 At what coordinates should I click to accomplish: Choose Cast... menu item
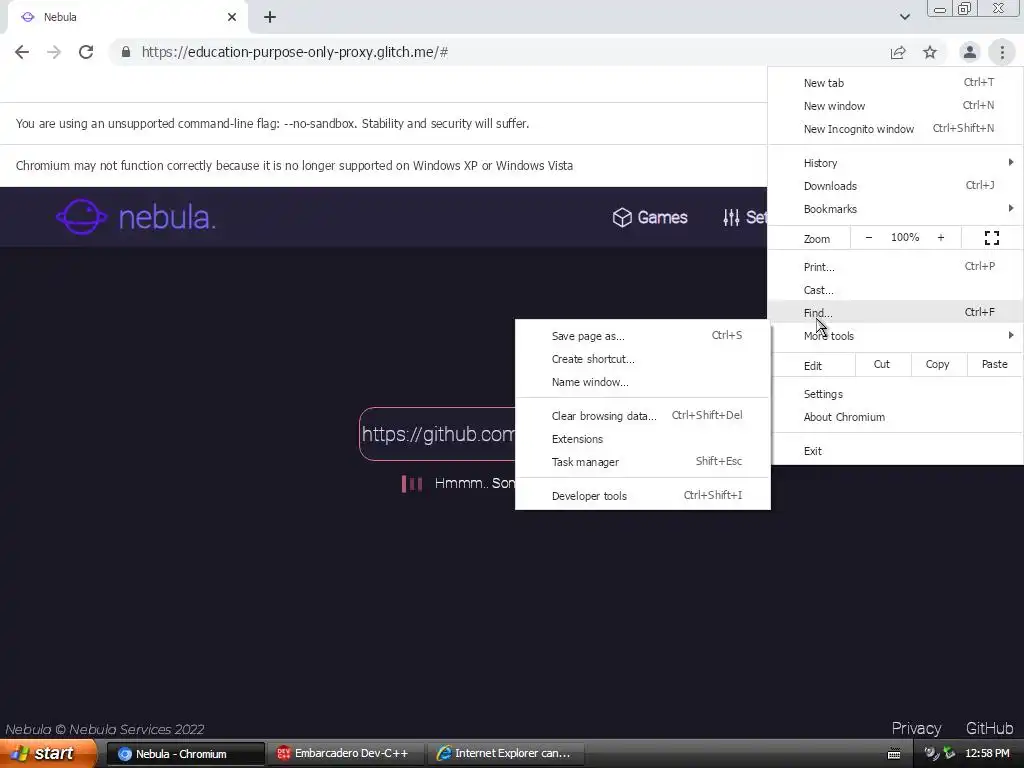pyautogui.click(x=895, y=289)
